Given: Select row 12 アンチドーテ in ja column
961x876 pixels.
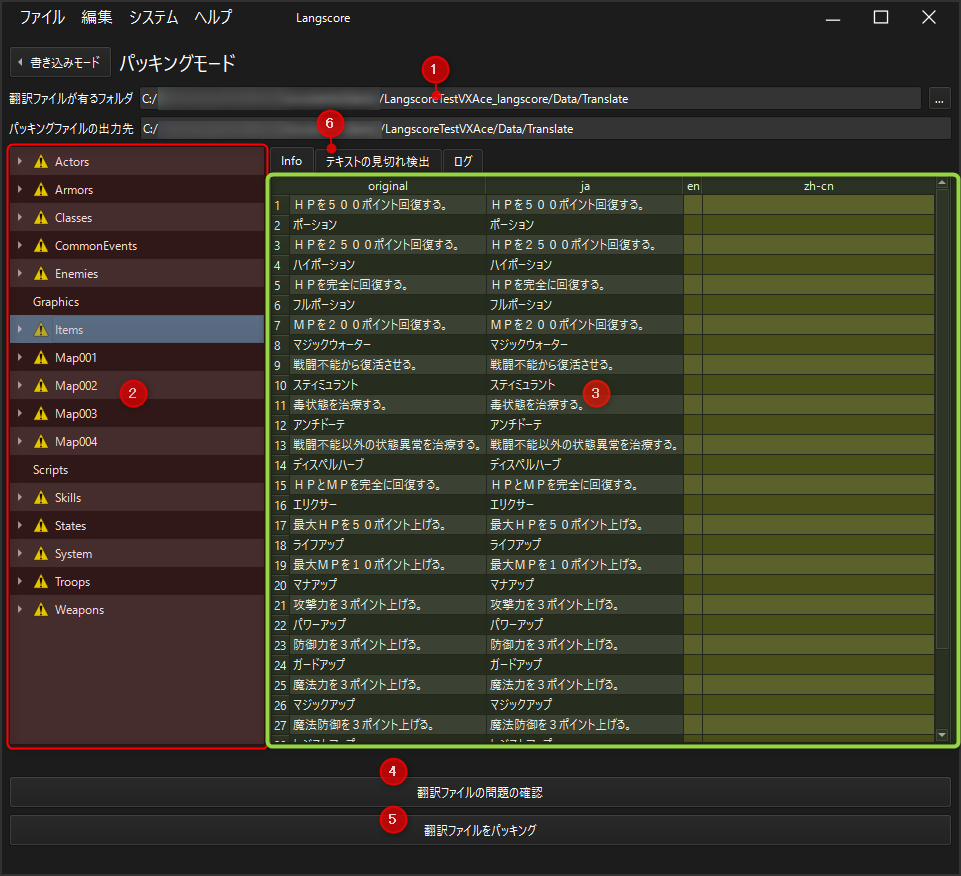Looking at the screenshot, I should point(585,425).
